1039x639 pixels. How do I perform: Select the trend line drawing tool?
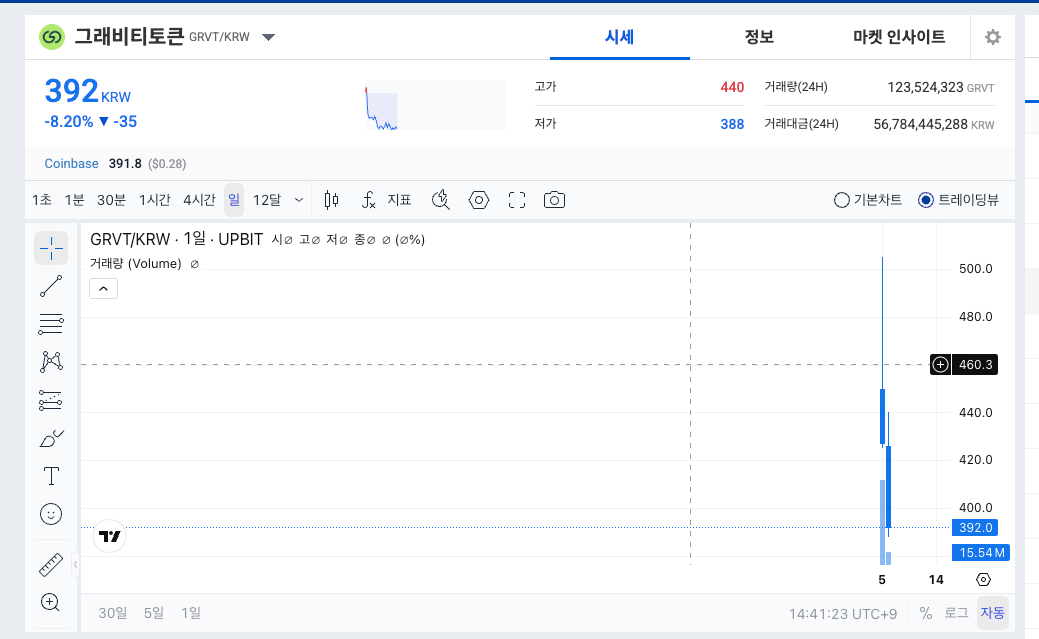click(51, 286)
